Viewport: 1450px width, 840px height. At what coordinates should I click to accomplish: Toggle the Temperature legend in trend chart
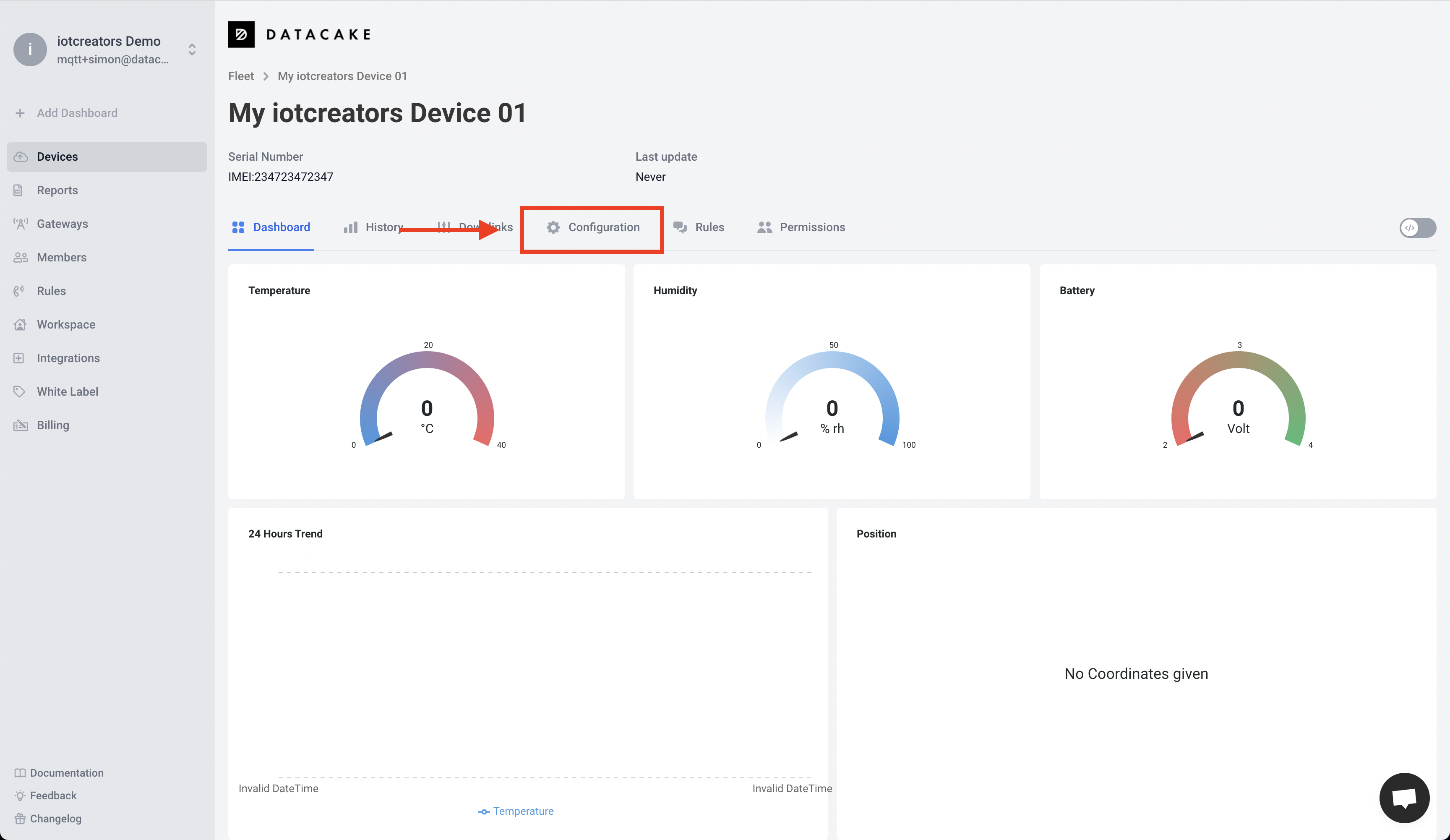click(x=516, y=811)
